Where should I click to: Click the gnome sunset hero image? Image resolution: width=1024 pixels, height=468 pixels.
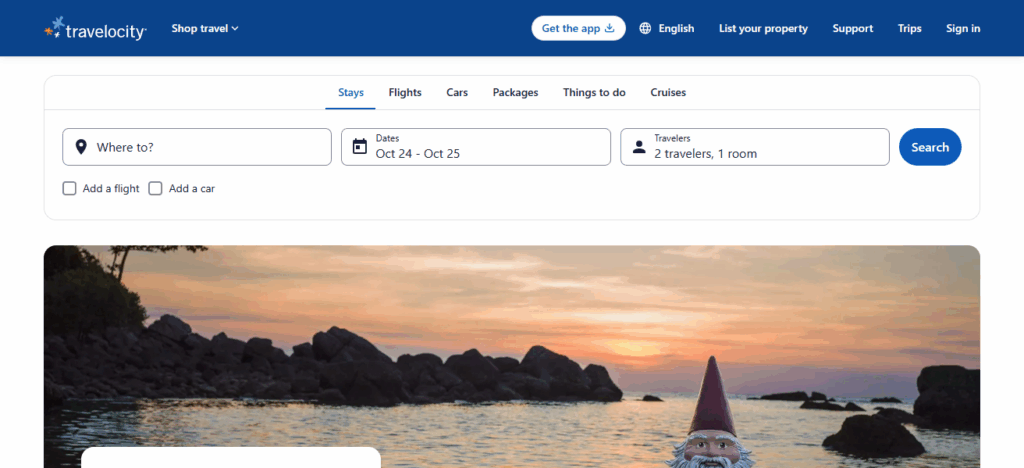point(512,356)
